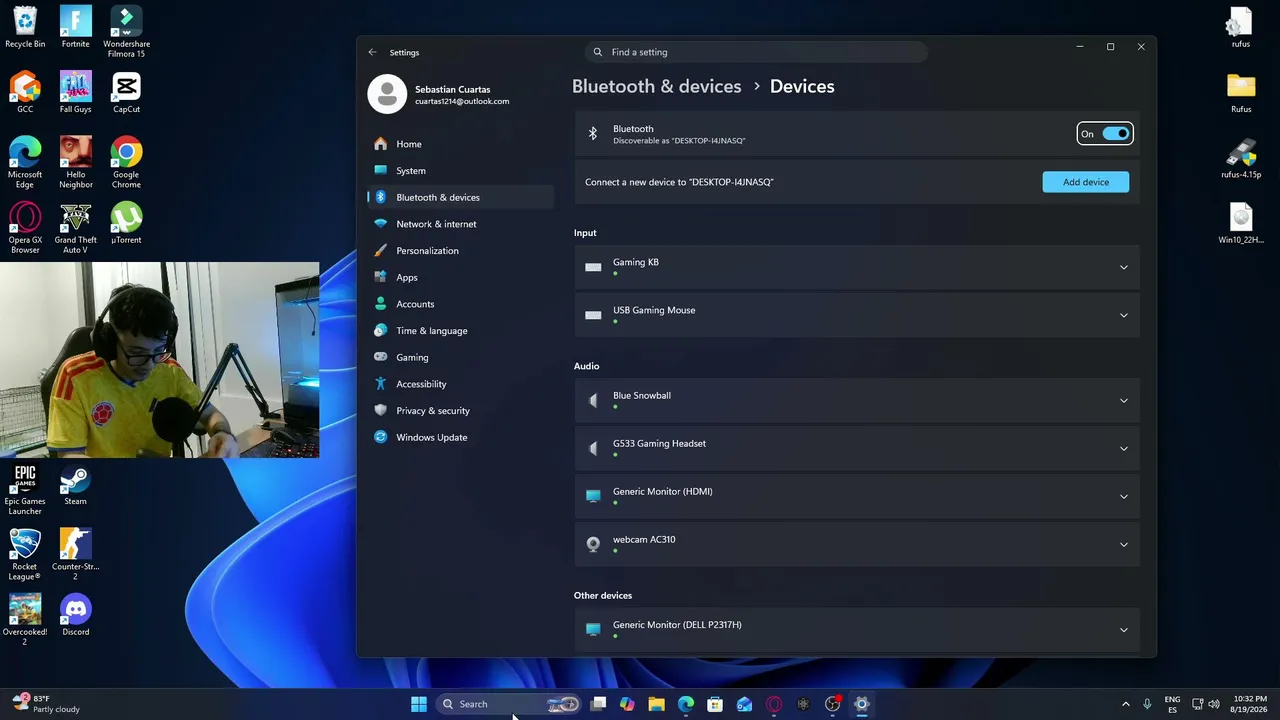This screenshot has height=720, width=1280.
Task: Open the Apps settings page
Action: point(460,277)
